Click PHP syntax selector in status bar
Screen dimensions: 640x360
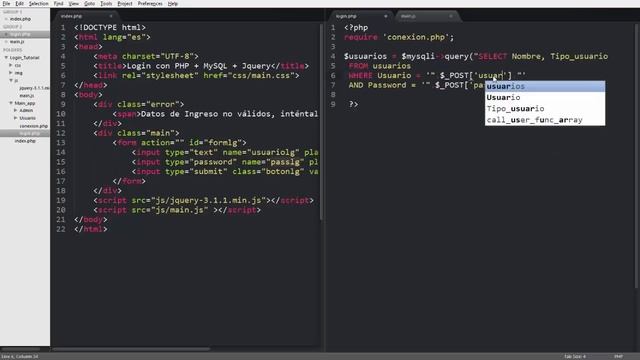coord(618,356)
